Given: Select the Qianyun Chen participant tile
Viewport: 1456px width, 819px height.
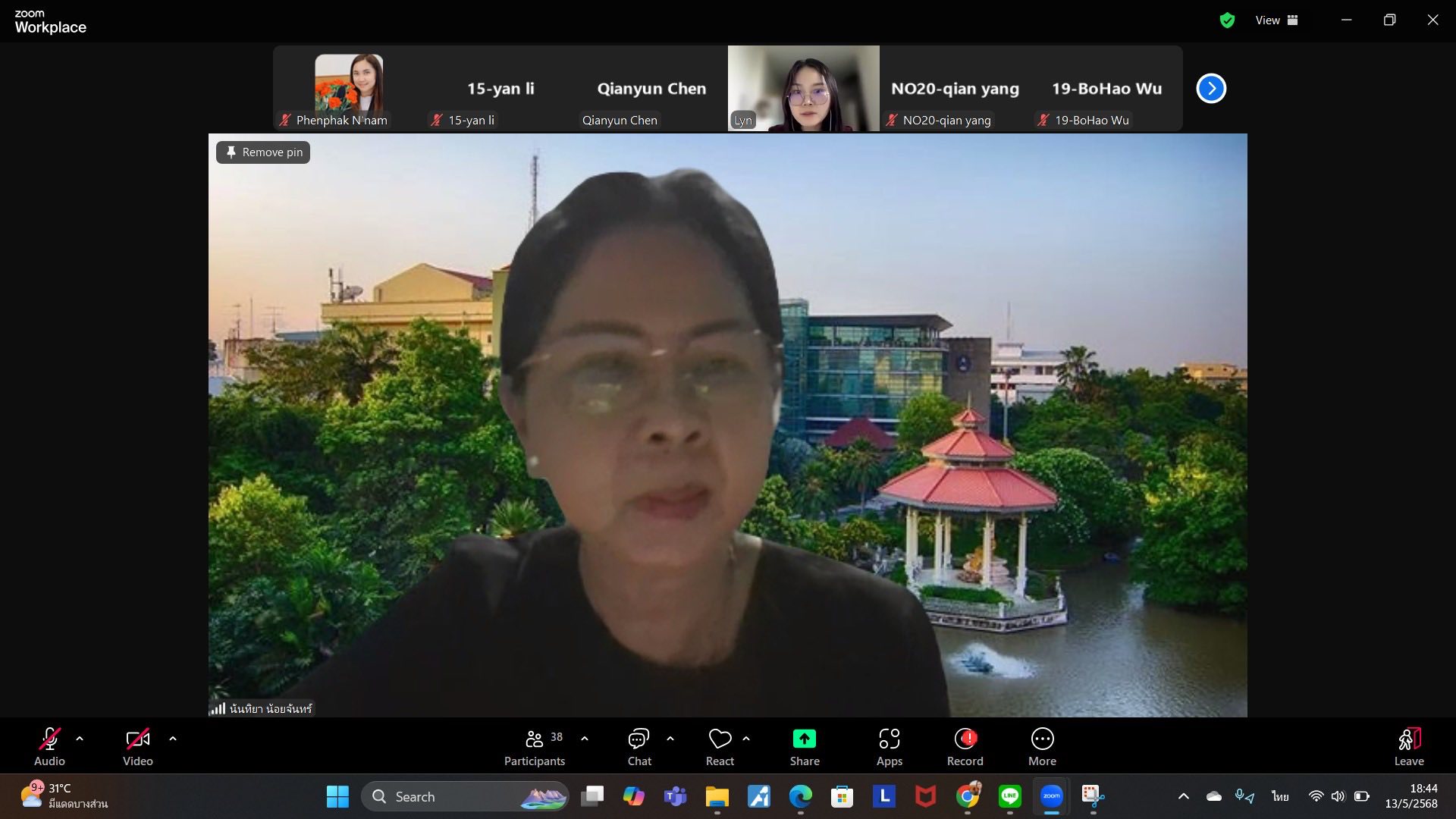Looking at the screenshot, I should point(651,88).
